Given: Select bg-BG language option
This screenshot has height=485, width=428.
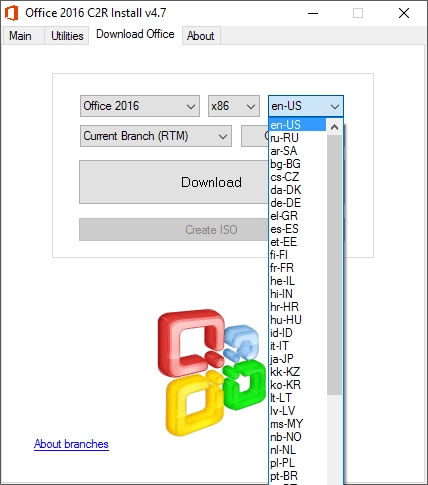Looking at the screenshot, I should tap(297, 164).
